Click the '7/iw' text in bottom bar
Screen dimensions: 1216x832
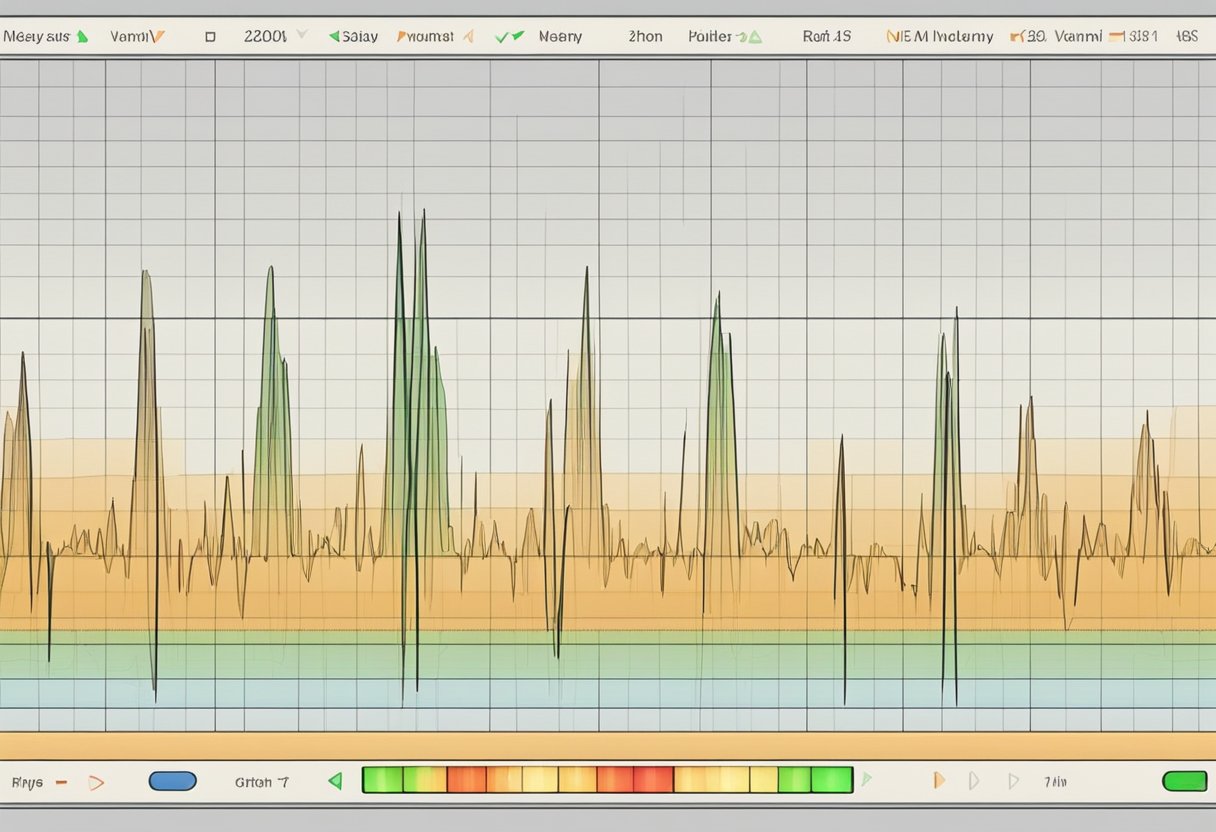pyautogui.click(x=1055, y=782)
